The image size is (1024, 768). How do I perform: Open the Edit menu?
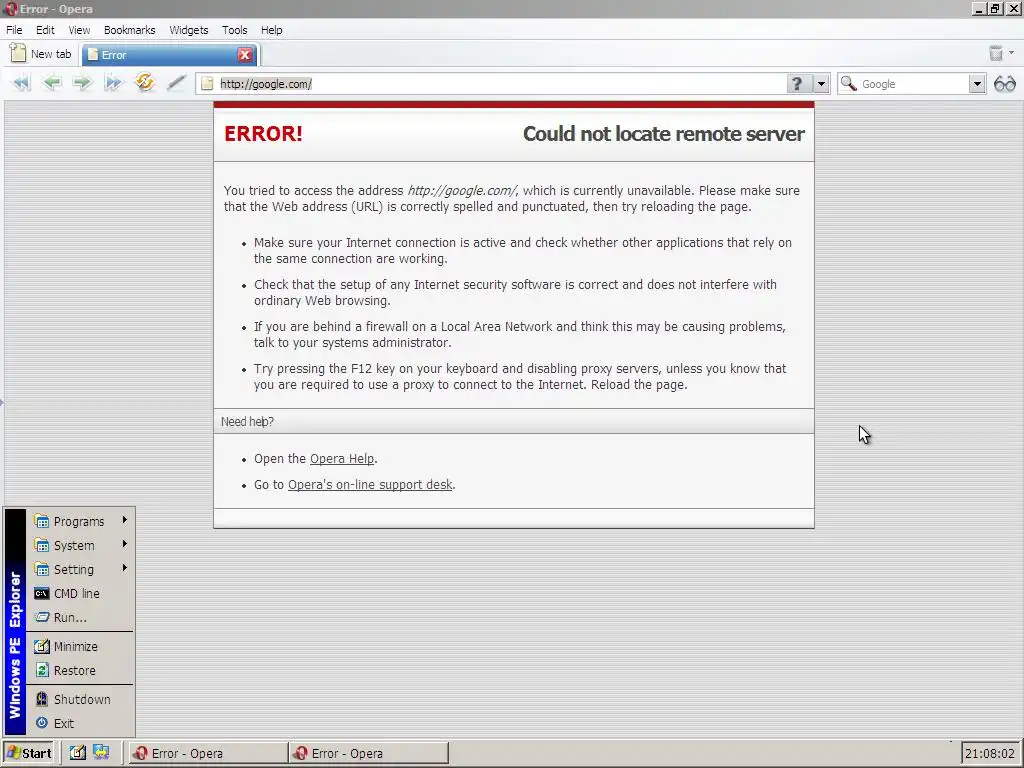click(x=45, y=30)
